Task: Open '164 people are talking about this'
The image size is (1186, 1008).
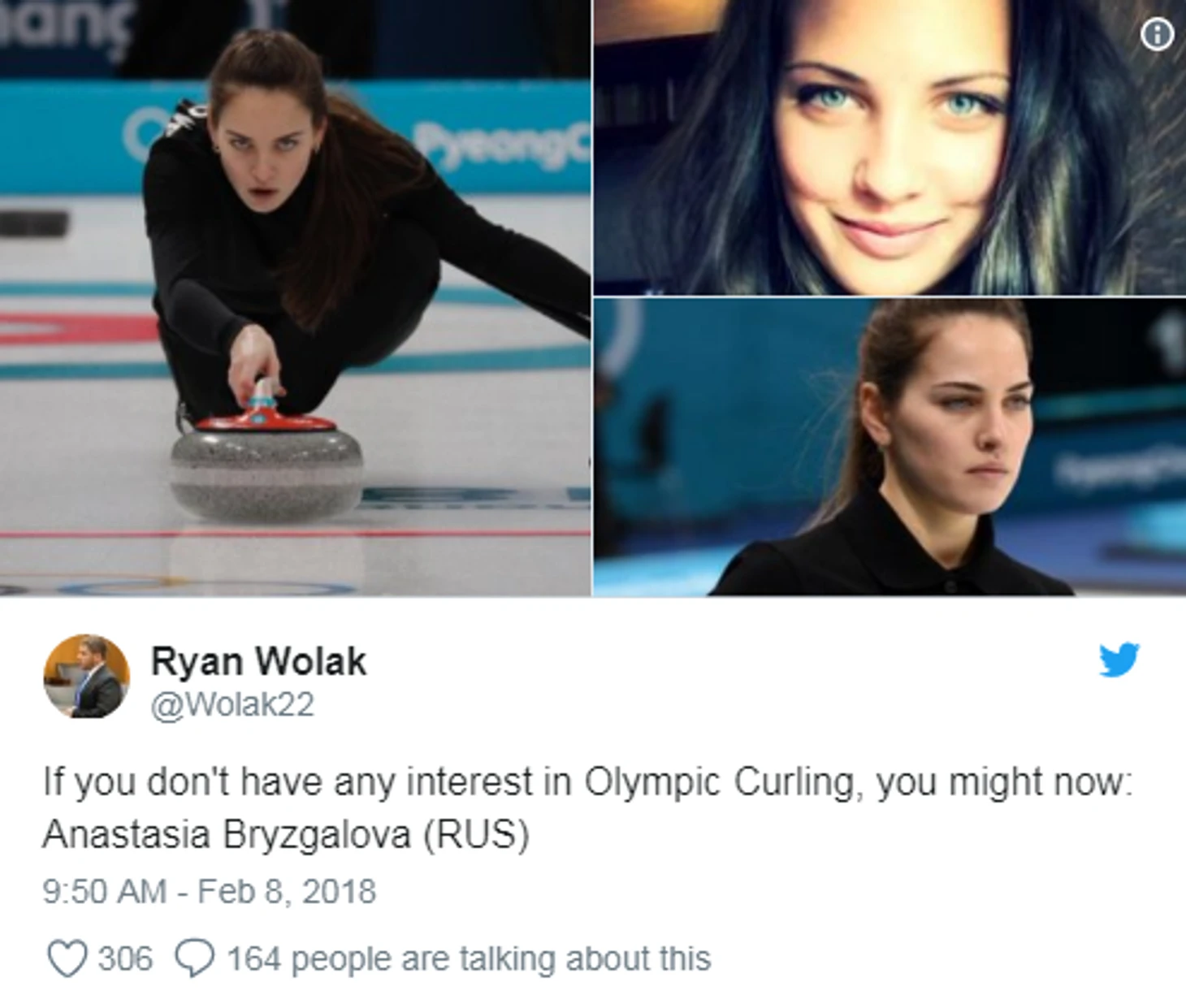Action: point(469,958)
